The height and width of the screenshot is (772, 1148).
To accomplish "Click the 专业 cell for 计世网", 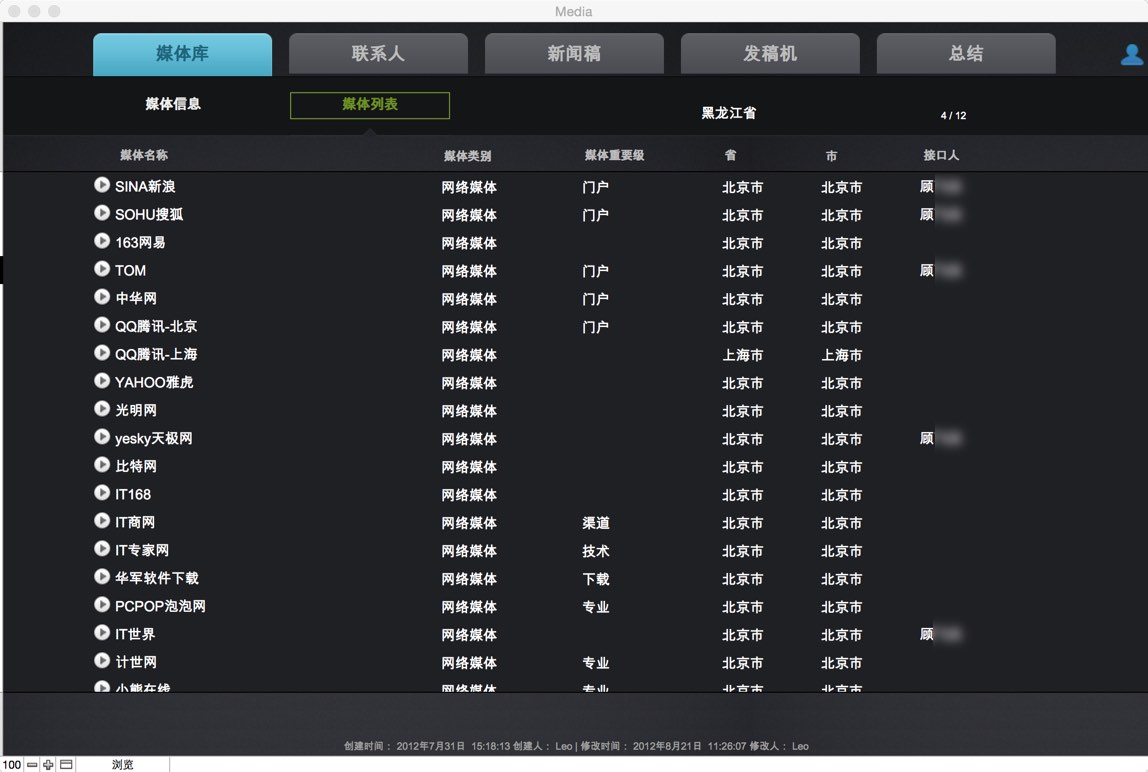I will click(x=596, y=663).
